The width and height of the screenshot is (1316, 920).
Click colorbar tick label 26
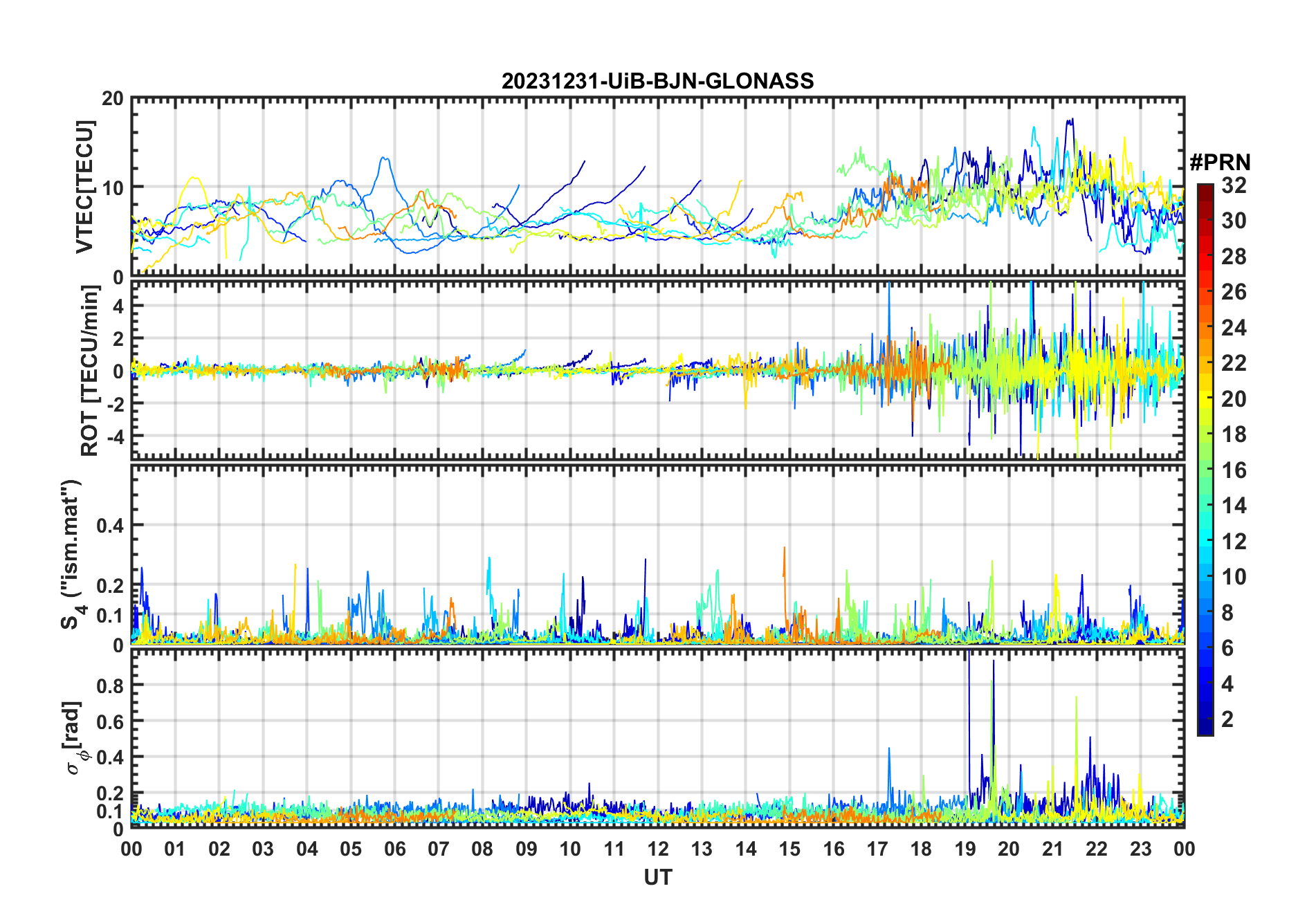pos(1234,292)
